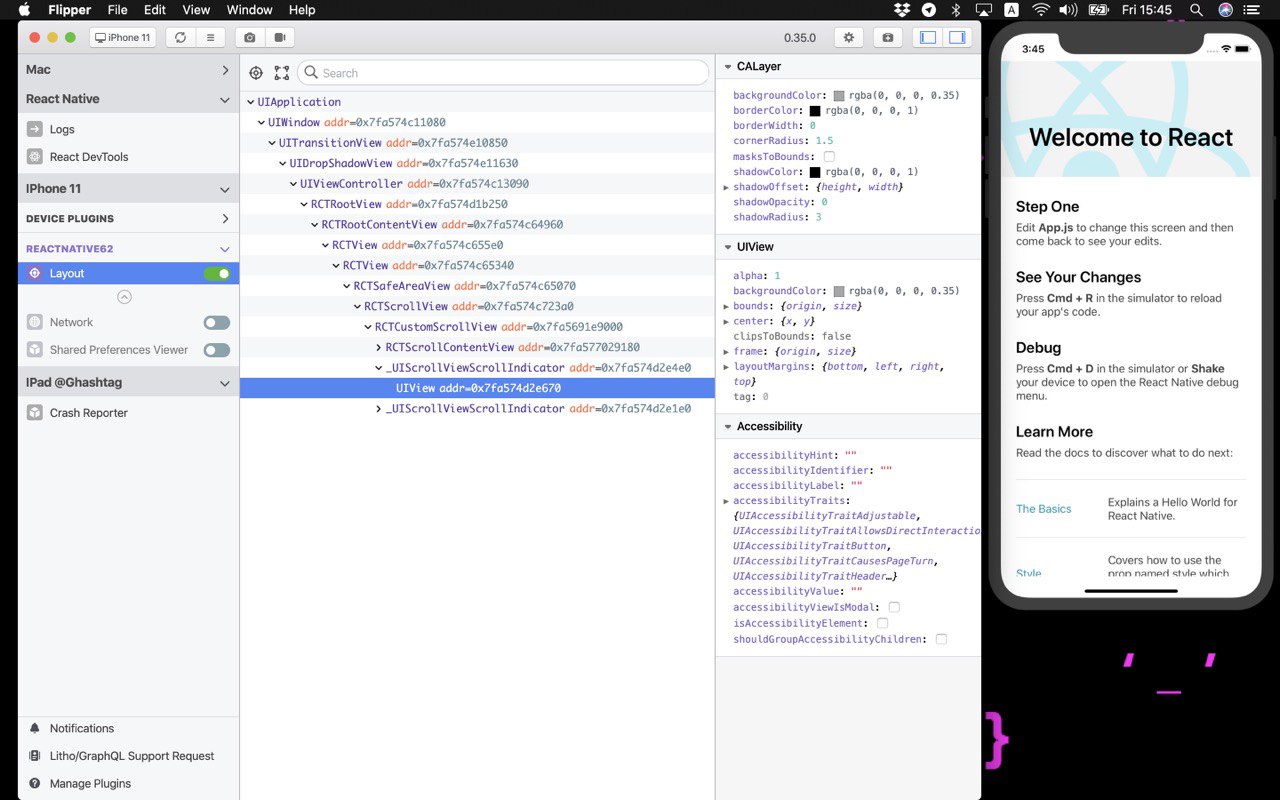Check accessibilityViewIsModal checkbox

tap(894, 607)
